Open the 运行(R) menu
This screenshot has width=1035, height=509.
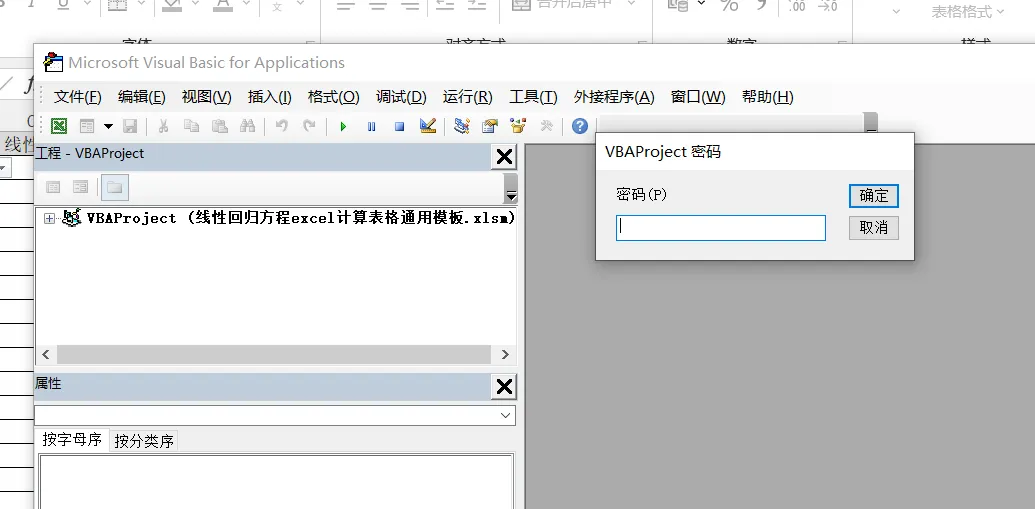coord(467,97)
